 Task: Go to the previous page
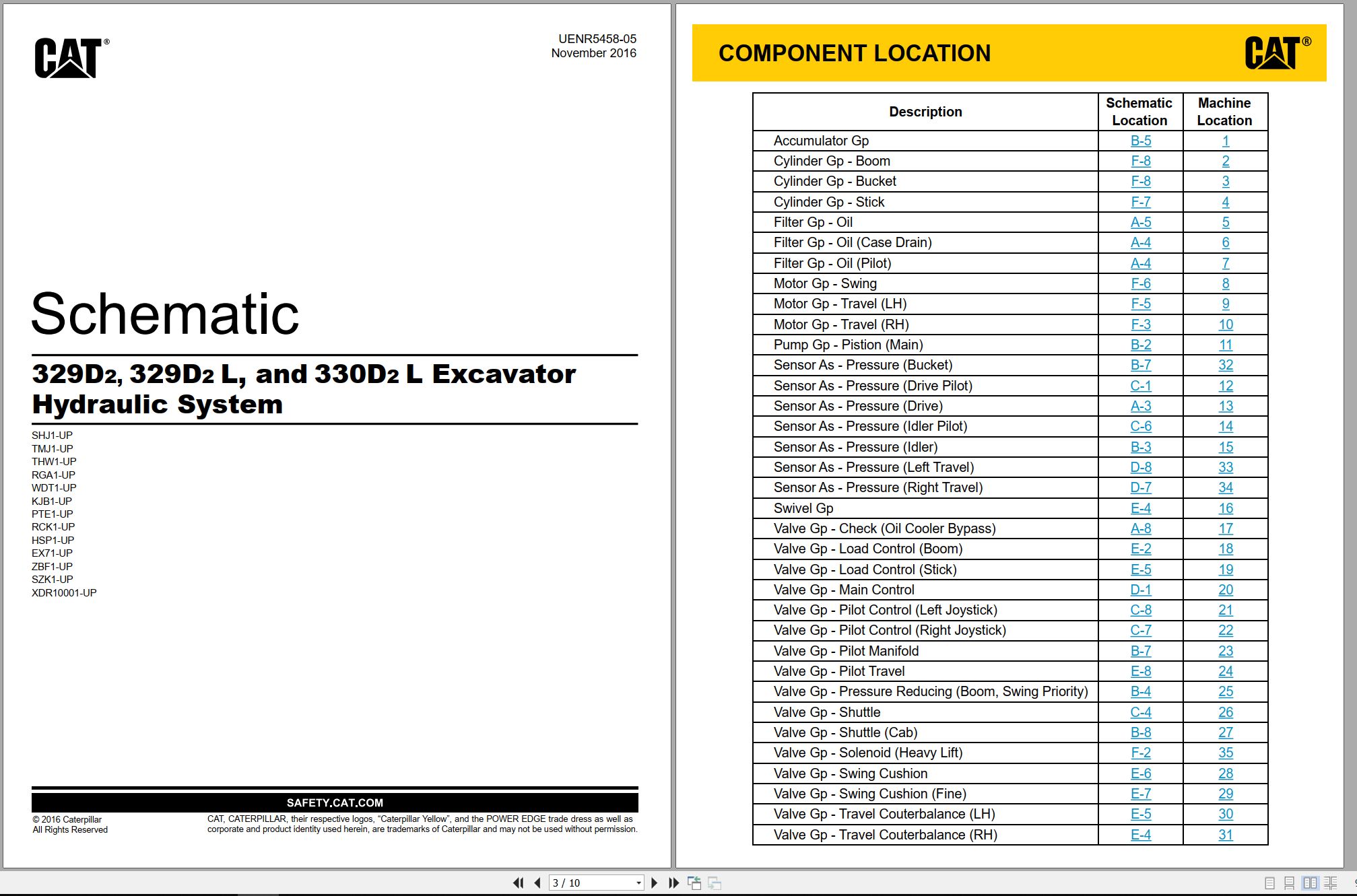[537, 883]
